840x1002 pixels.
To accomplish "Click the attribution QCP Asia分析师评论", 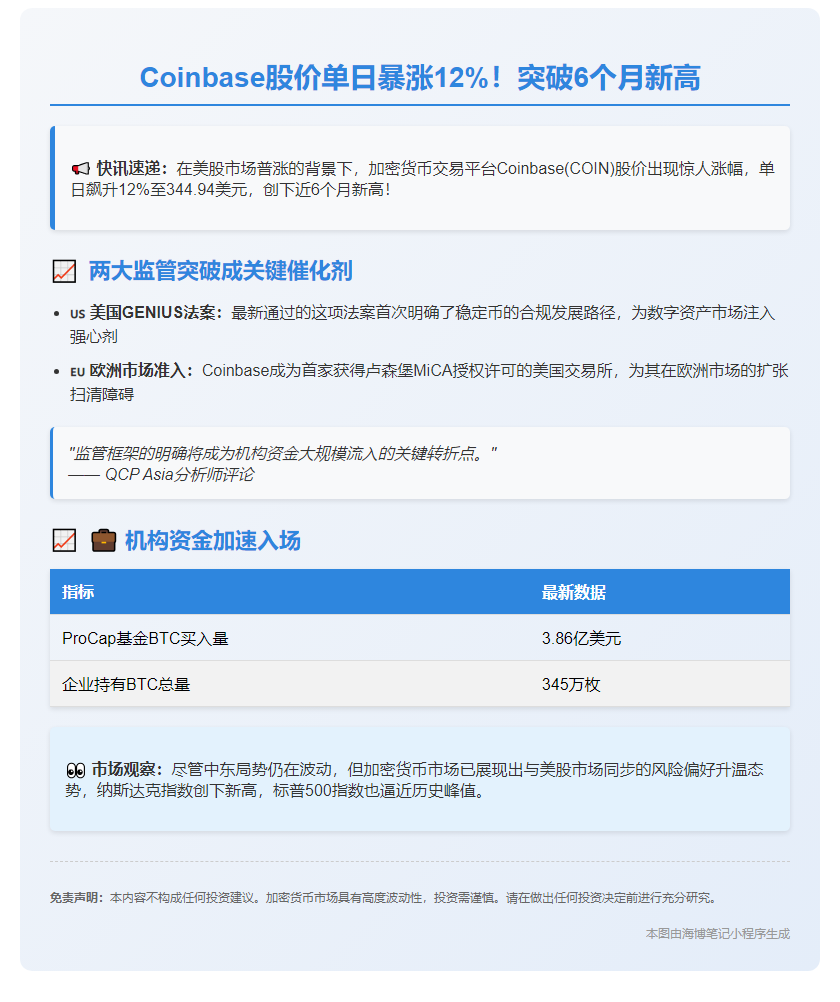I will [179, 475].
